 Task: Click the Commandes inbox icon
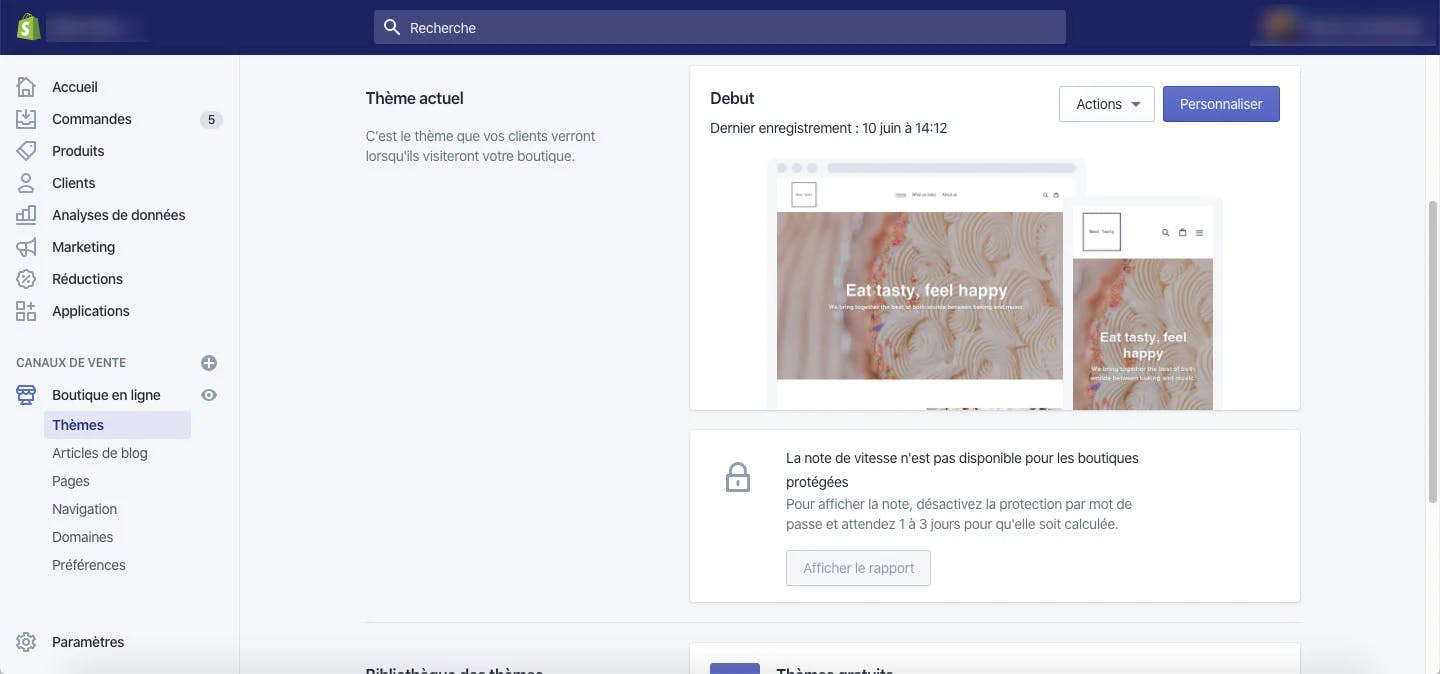pyautogui.click(x=26, y=119)
